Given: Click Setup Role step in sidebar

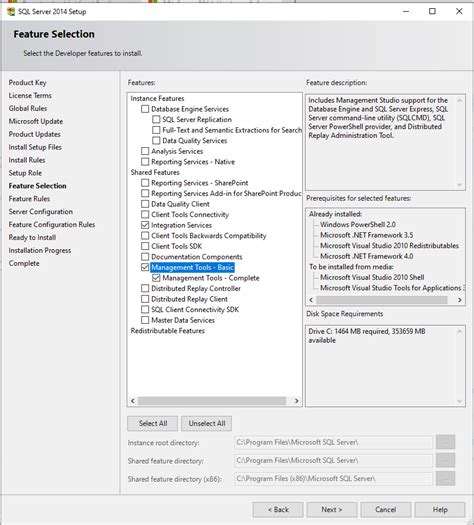Looking at the screenshot, I should 25,173.
